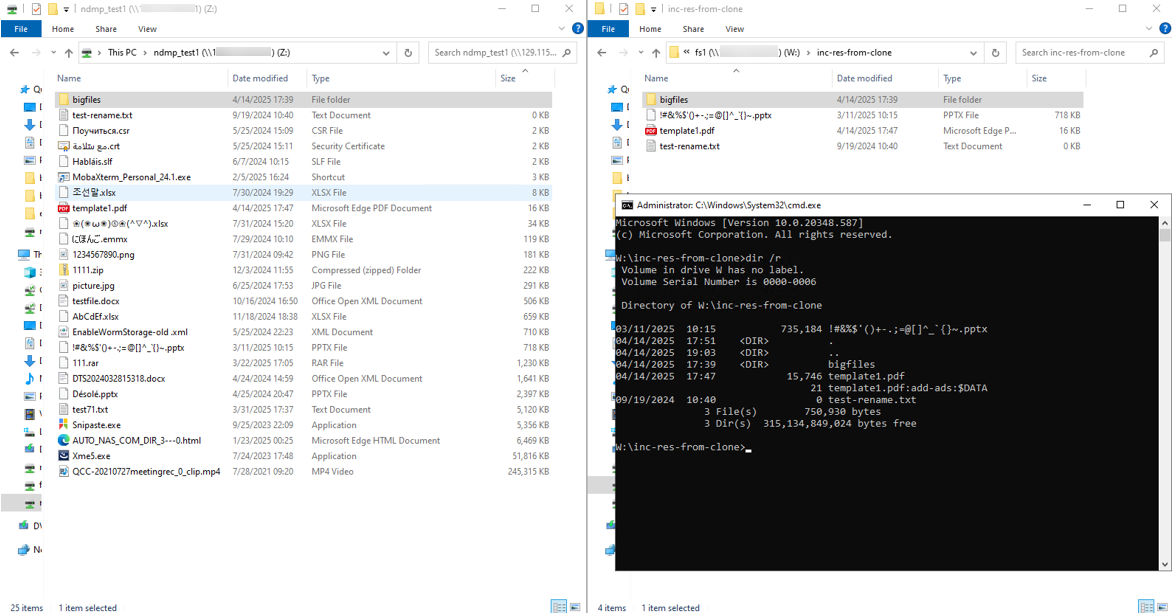Switch to details view in right Explorer status bar
1176x613 pixels.
[1146, 606]
